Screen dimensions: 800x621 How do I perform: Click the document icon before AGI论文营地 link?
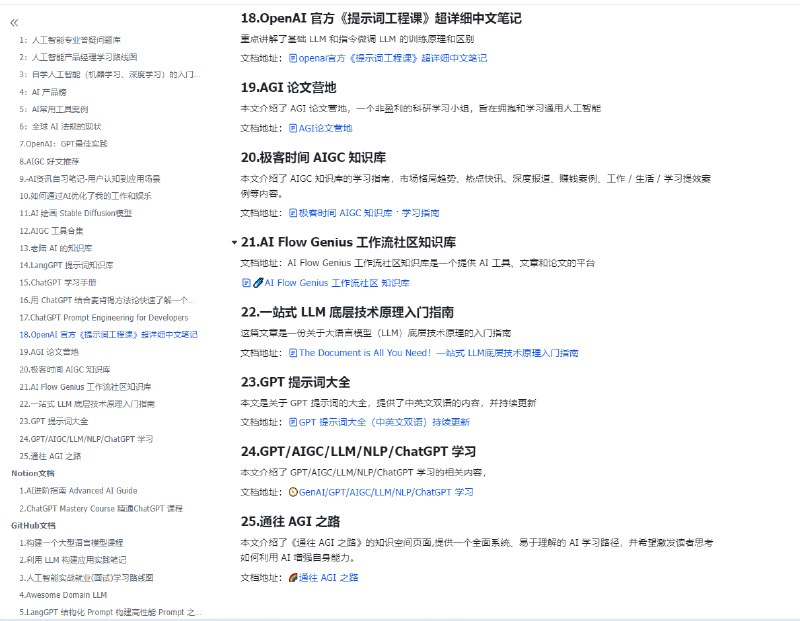point(293,128)
